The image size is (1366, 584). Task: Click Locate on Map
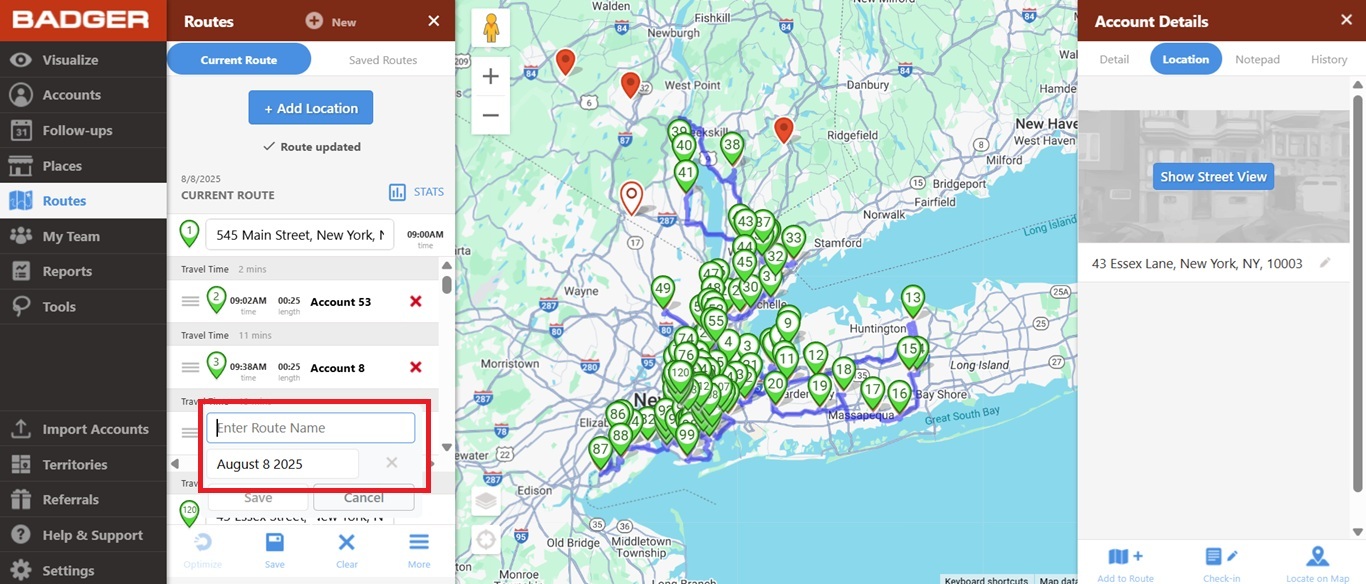pyautogui.click(x=1318, y=564)
